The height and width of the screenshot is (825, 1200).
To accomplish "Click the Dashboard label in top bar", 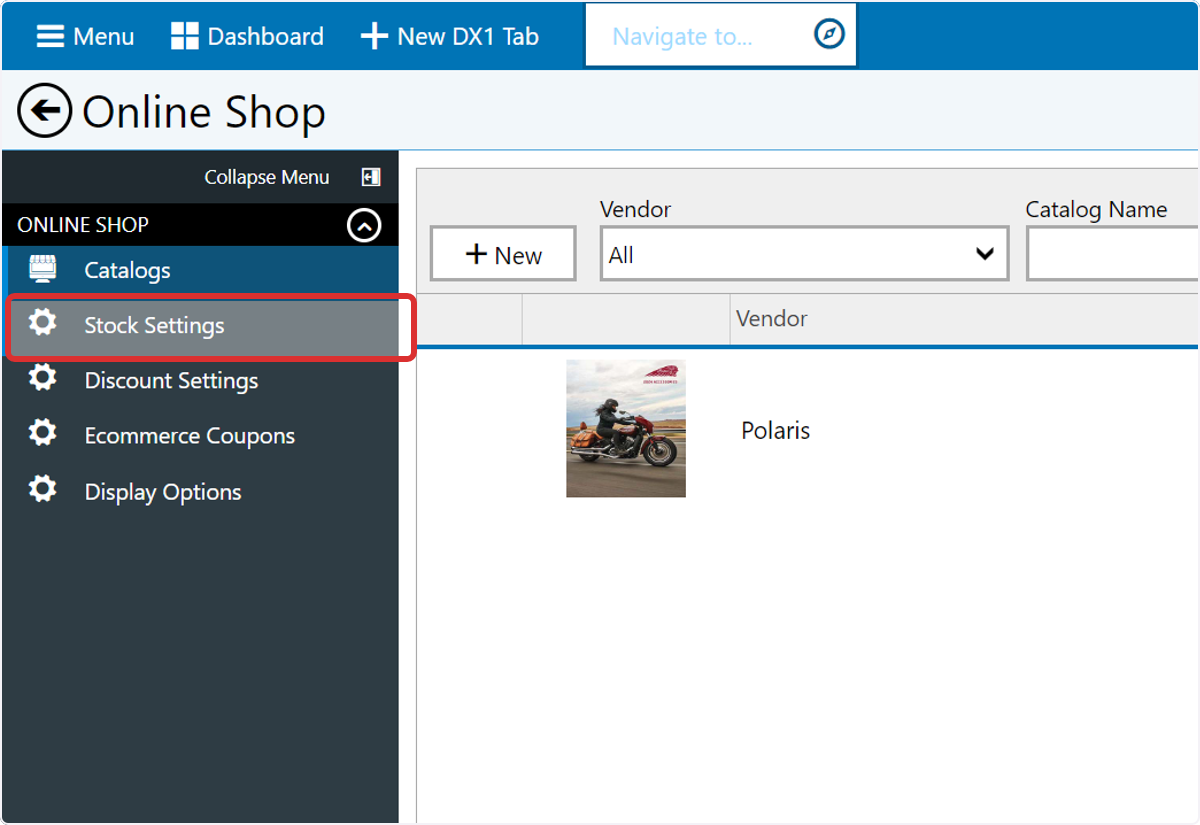I will [265, 37].
